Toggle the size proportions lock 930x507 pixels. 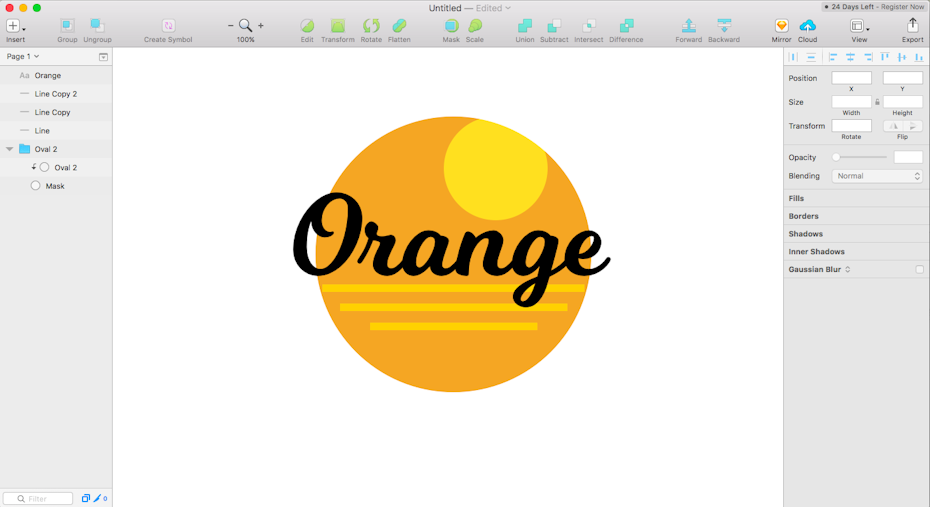[x=877, y=102]
